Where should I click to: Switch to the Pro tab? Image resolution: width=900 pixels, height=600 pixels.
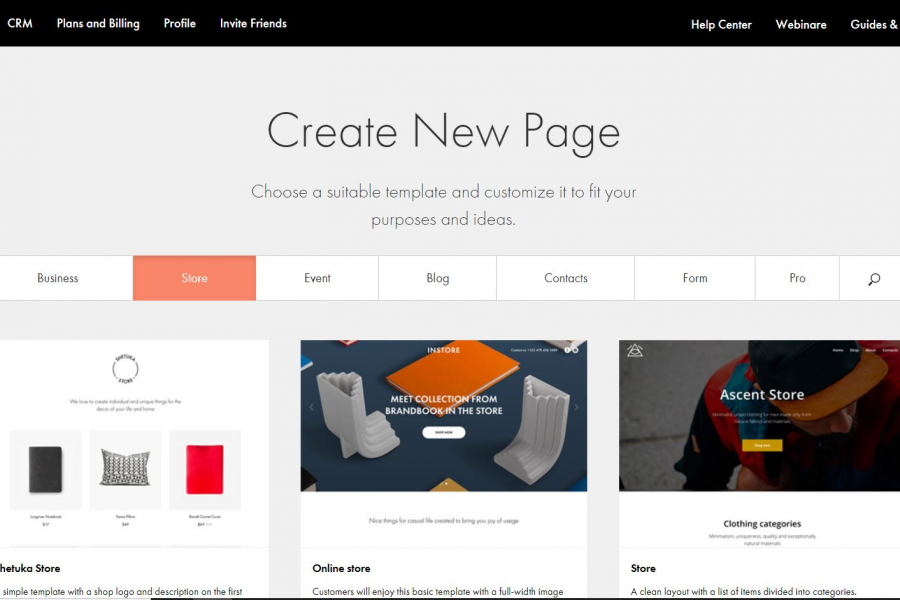point(797,278)
